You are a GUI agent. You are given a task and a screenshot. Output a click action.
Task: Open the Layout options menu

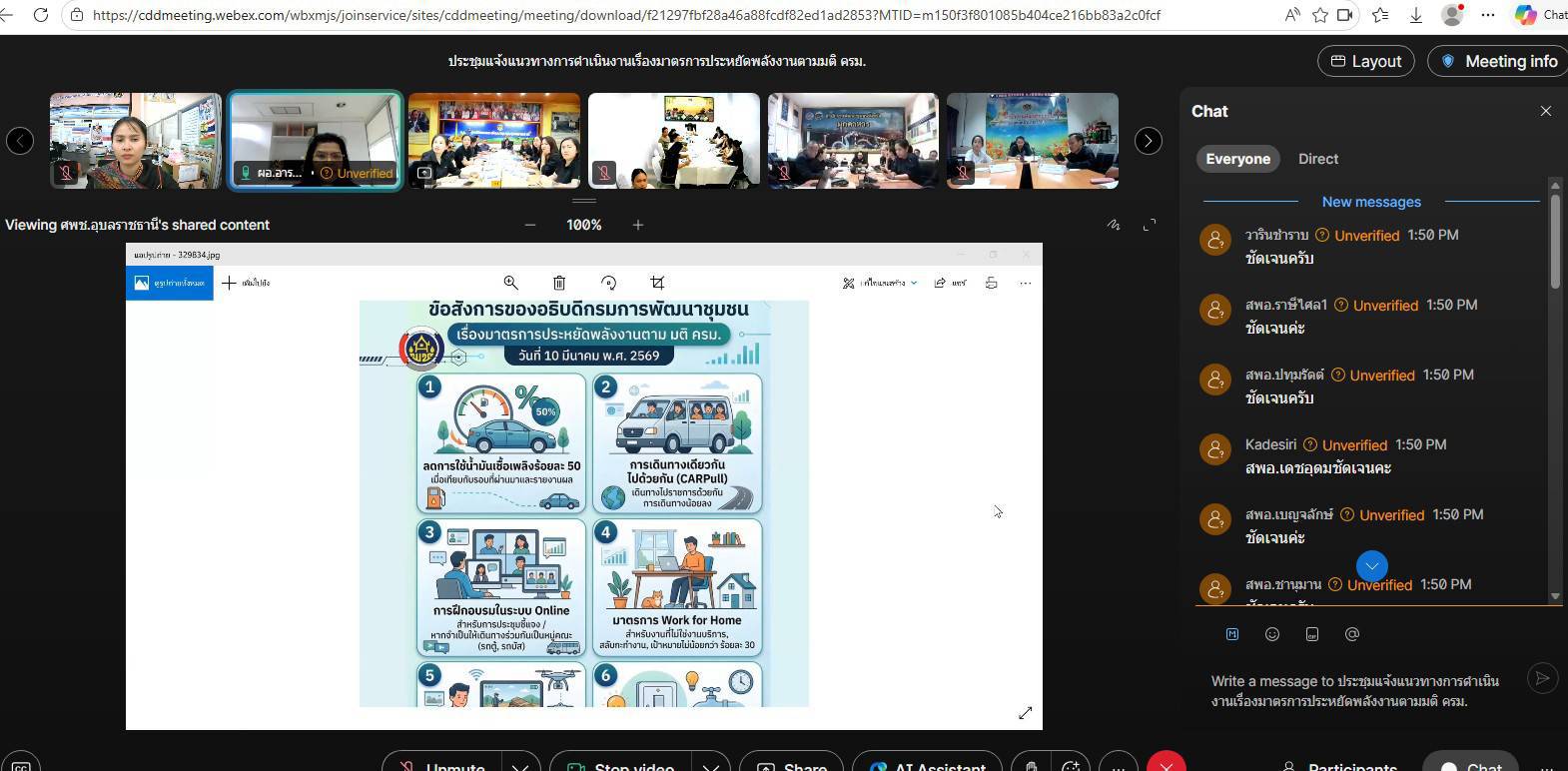pos(1365,61)
